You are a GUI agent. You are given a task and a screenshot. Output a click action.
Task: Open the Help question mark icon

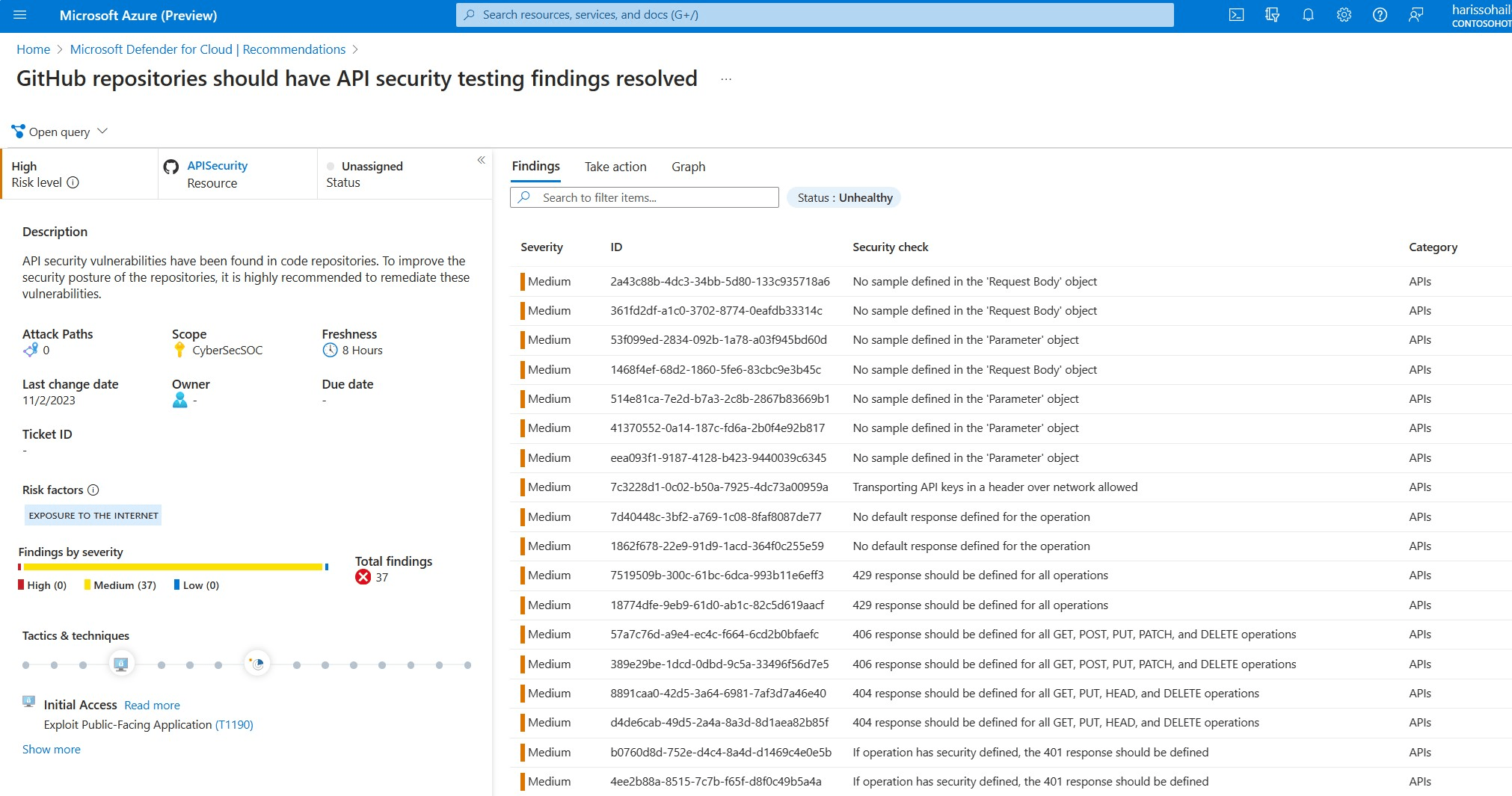[x=1380, y=14]
